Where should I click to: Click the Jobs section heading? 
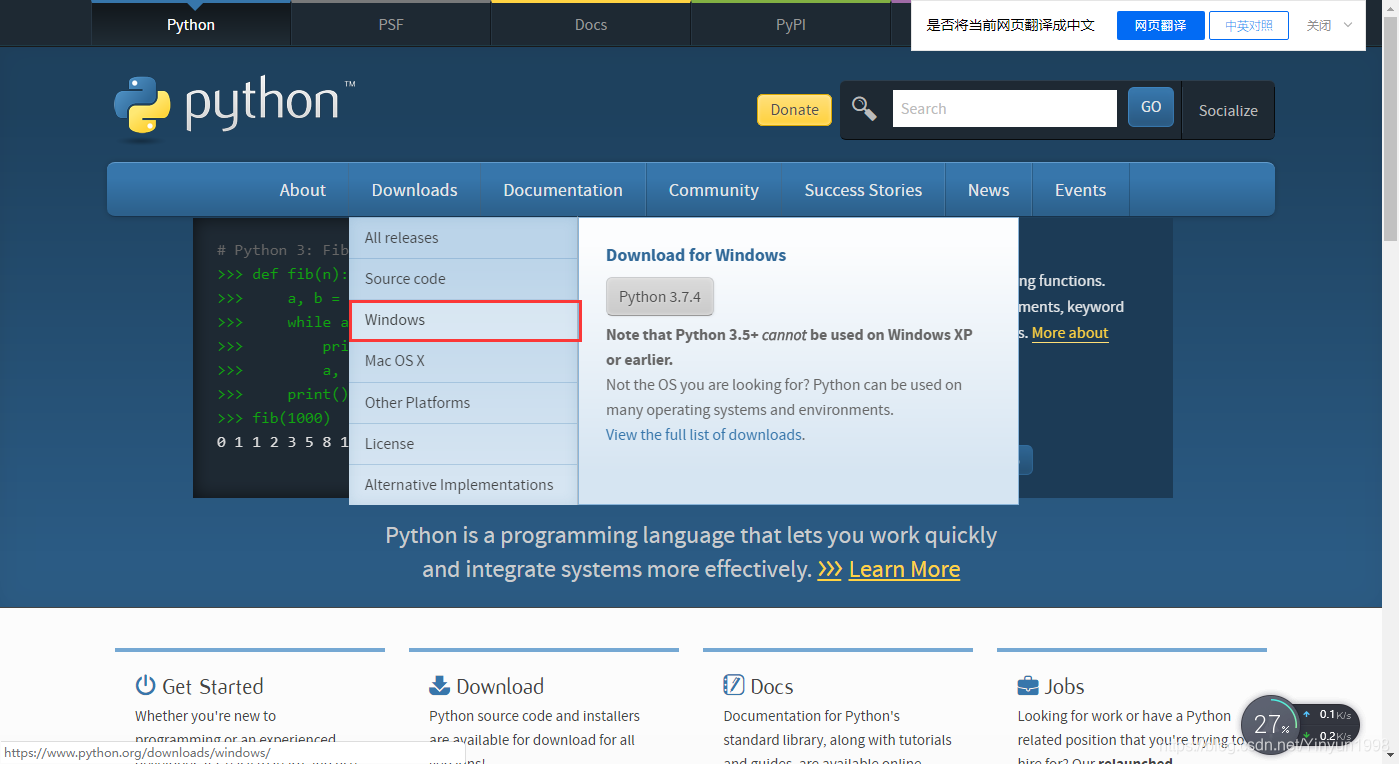pyautogui.click(x=1064, y=686)
